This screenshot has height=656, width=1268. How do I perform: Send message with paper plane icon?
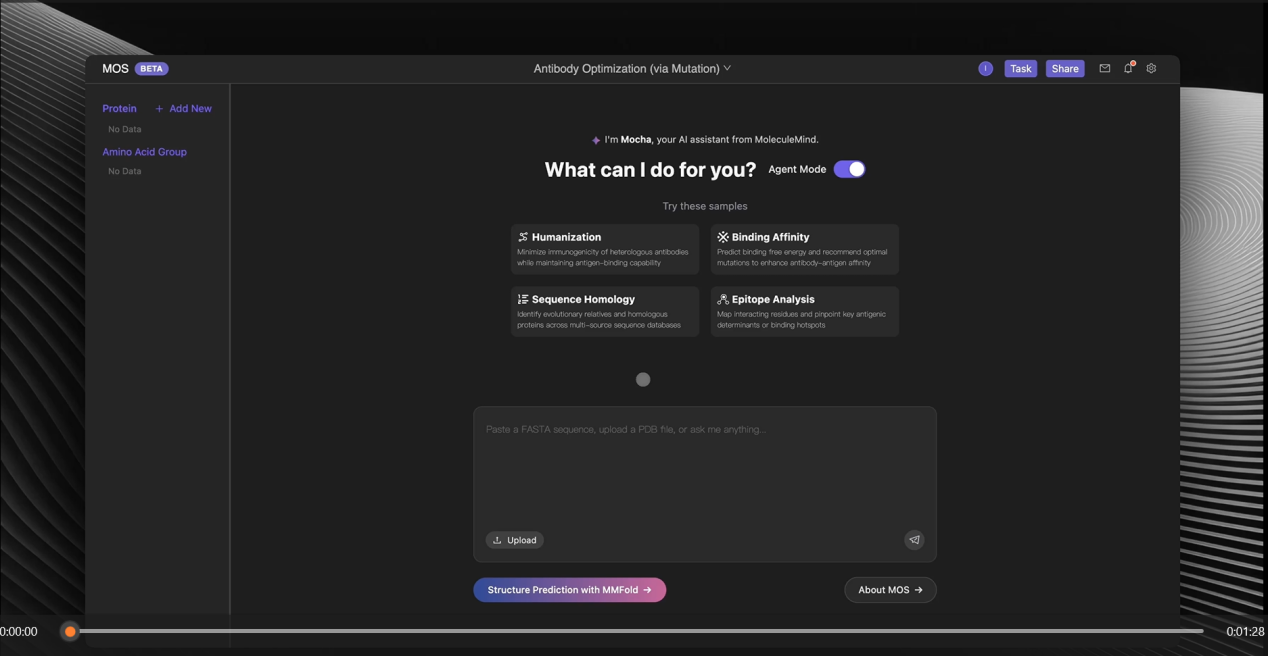pos(914,540)
